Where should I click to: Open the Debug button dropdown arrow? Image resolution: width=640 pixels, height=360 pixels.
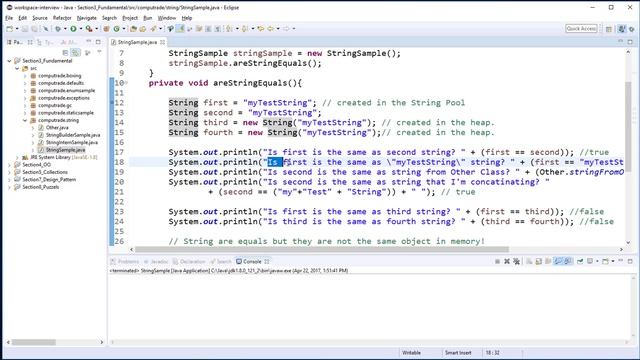(x=65, y=29)
